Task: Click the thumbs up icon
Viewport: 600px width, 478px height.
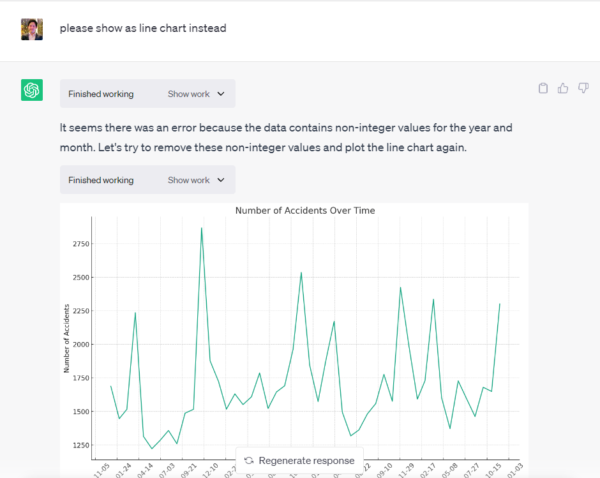Action: 563,88
